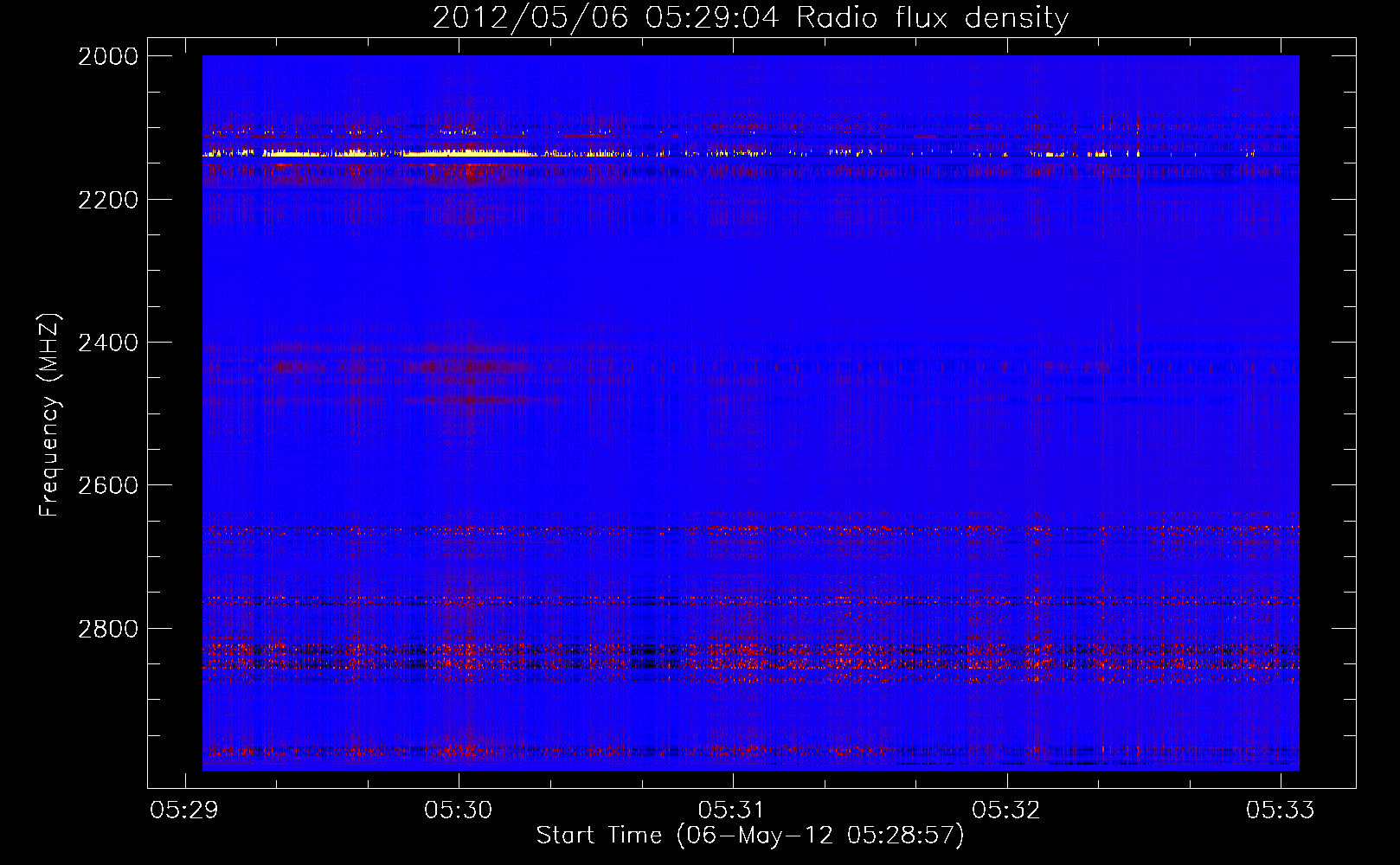Click the 2400 frequency tick label
This screenshot has width=1400, height=865.
tap(108, 343)
